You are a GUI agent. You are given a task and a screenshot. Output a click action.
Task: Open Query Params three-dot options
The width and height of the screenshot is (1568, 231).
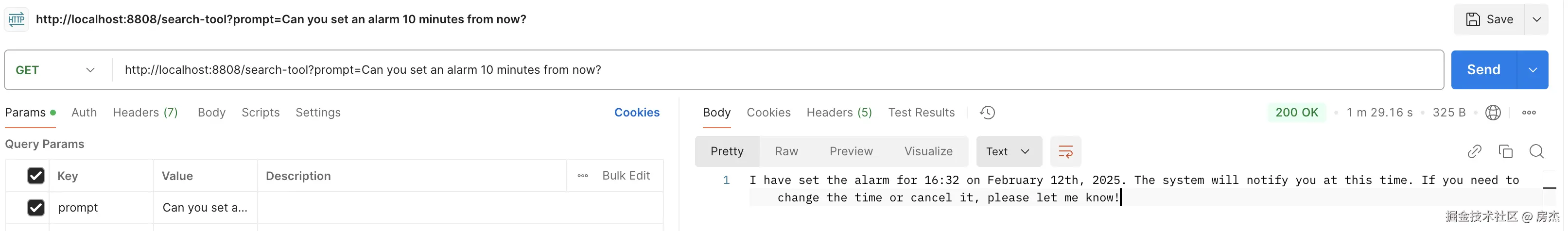582,176
